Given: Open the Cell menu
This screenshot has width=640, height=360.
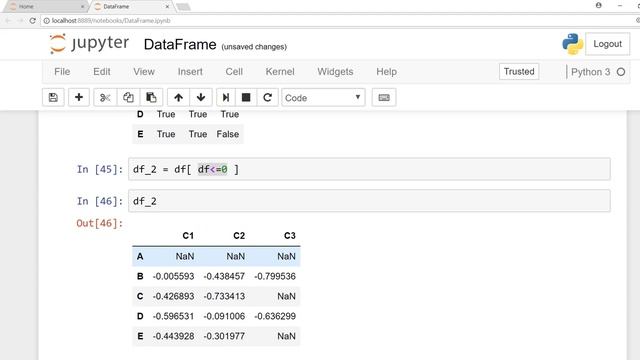Looking at the screenshot, I should coord(234,72).
